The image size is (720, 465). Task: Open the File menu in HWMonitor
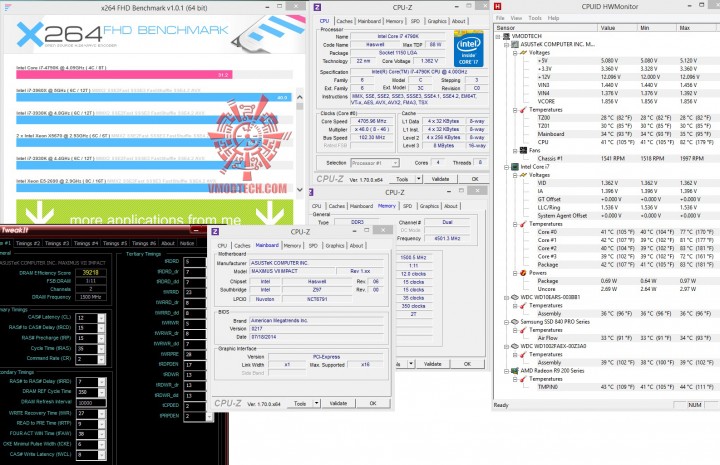pos(500,18)
